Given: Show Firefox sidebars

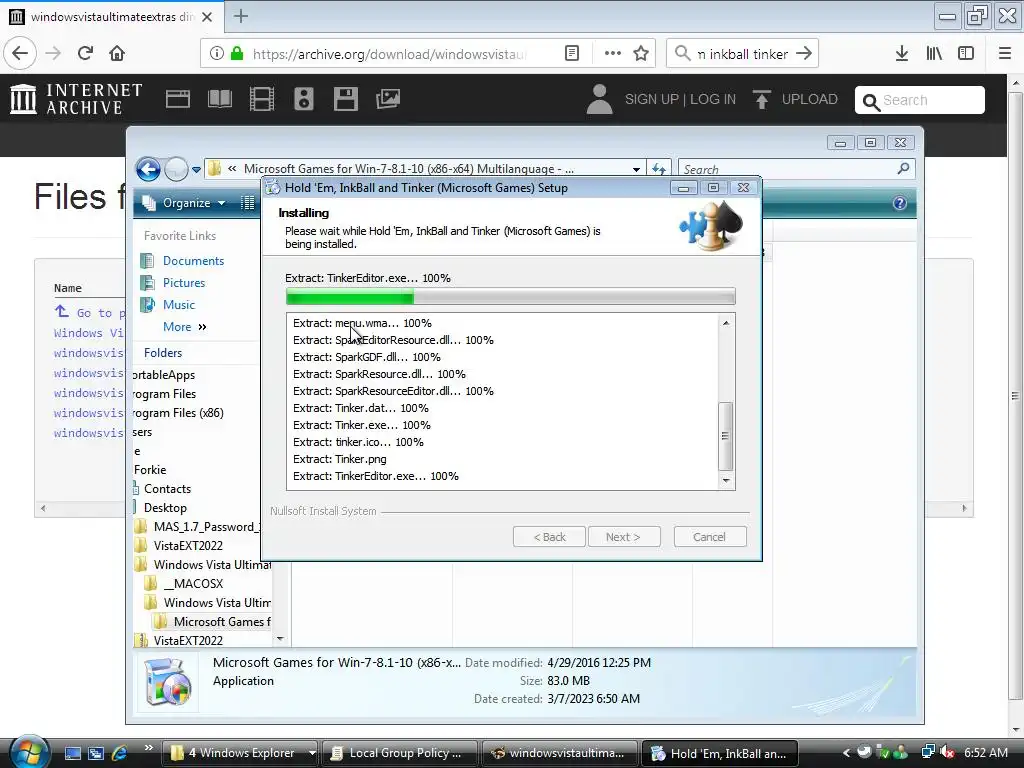Looking at the screenshot, I should click(x=966, y=54).
